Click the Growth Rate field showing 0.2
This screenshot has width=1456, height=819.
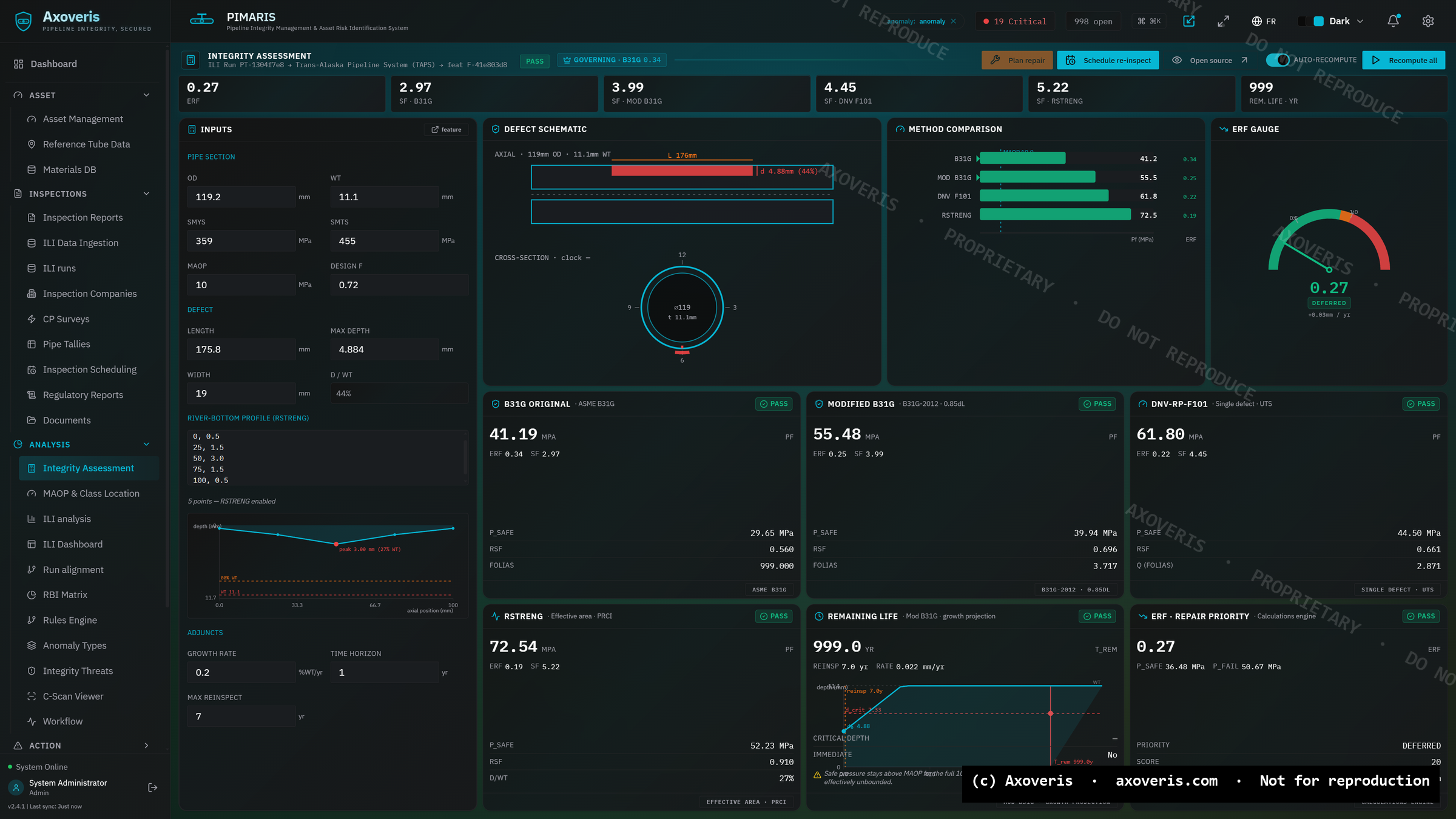point(241,672)
